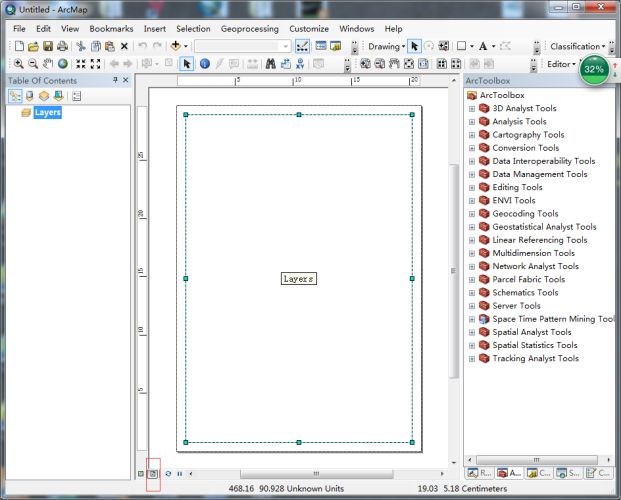621x500 pixels.
Task: Switch to Layout View button
Action: [x=153, y=473]
